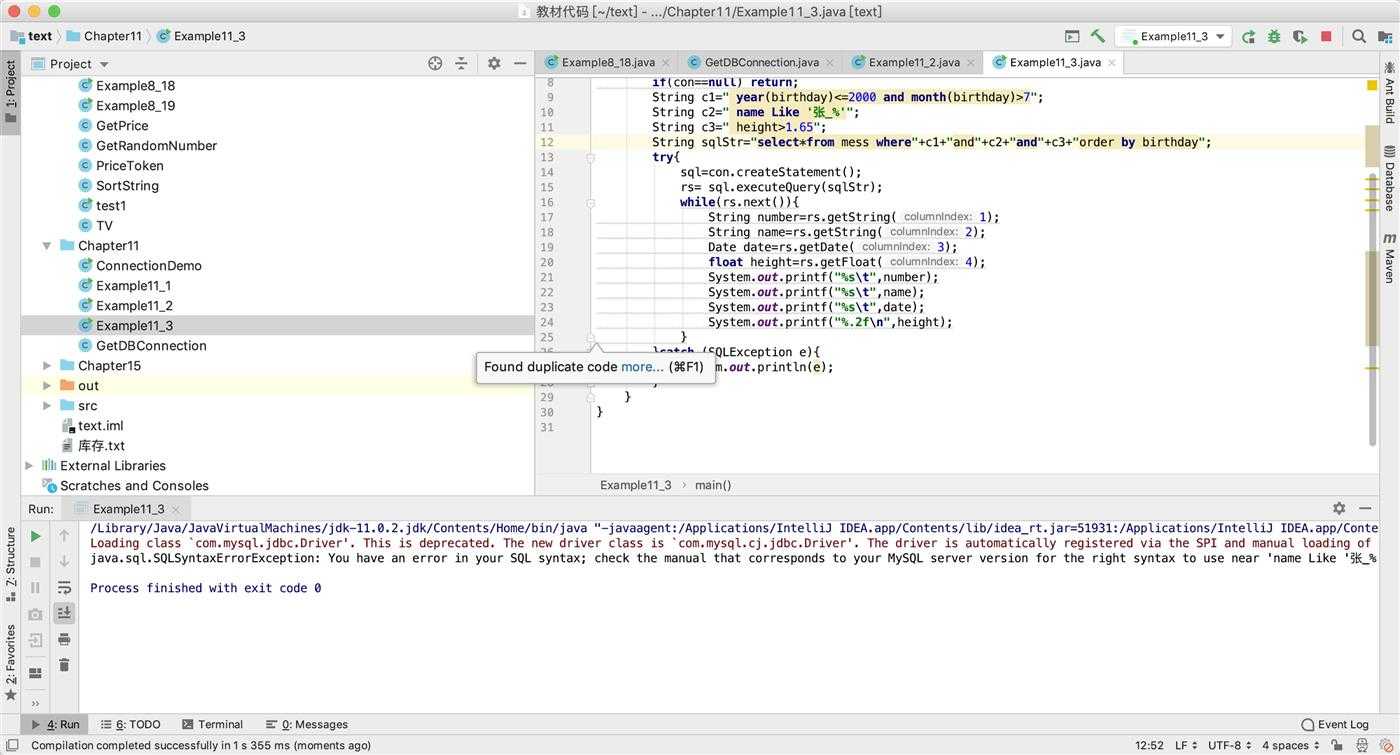The height and width of the screenshot is (755, 1400).
Task: Toggle Maven side tool window
Action: point(1389,258)
